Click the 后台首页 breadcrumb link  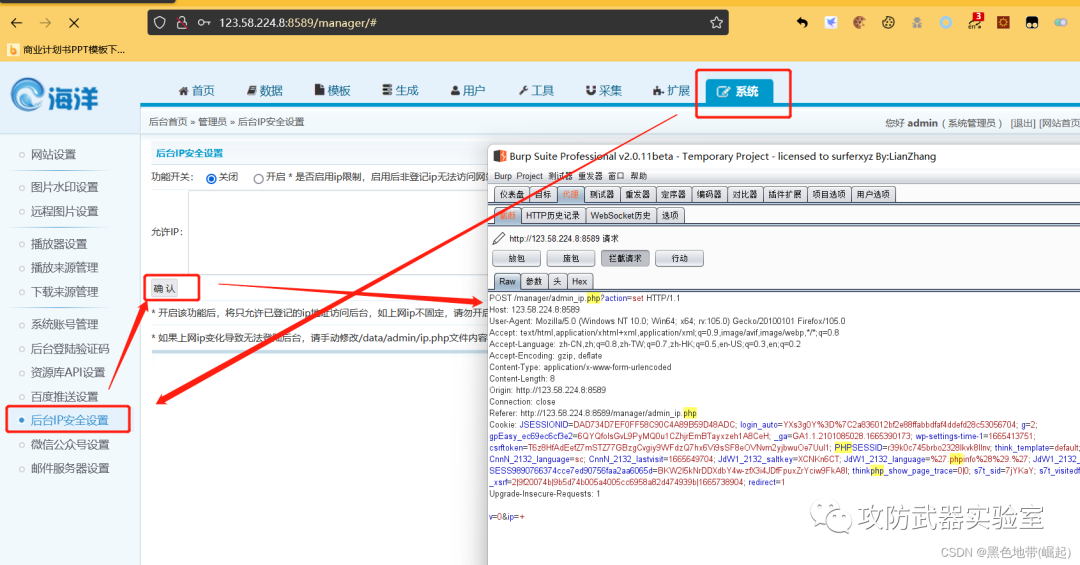168,122
